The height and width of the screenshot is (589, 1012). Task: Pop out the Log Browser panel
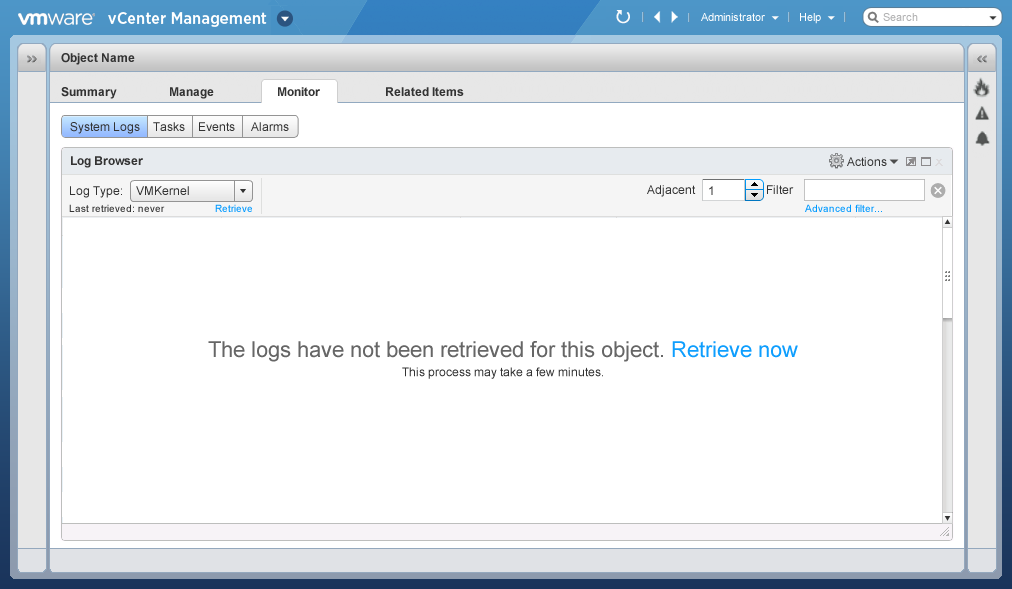point(911,162)
